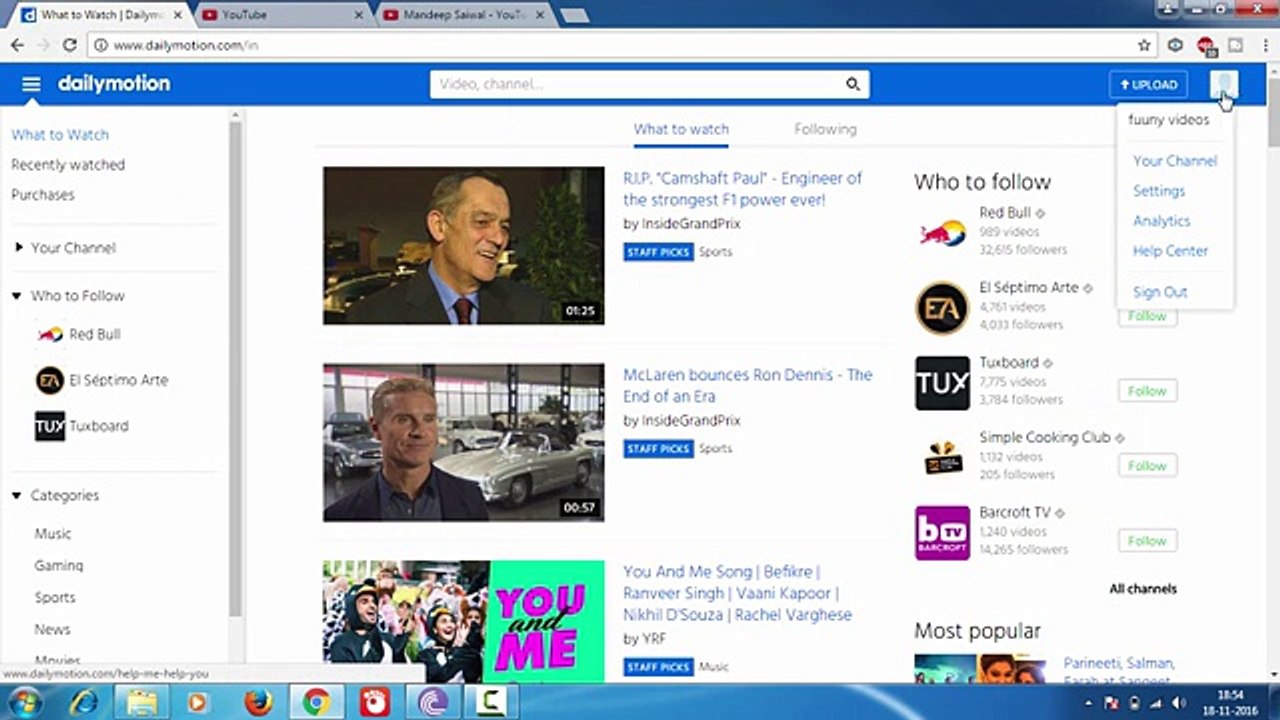1280x720 pixels.
Task: Open the user avatar menu
Action: pyautogui.click(x=1223, y=84)
